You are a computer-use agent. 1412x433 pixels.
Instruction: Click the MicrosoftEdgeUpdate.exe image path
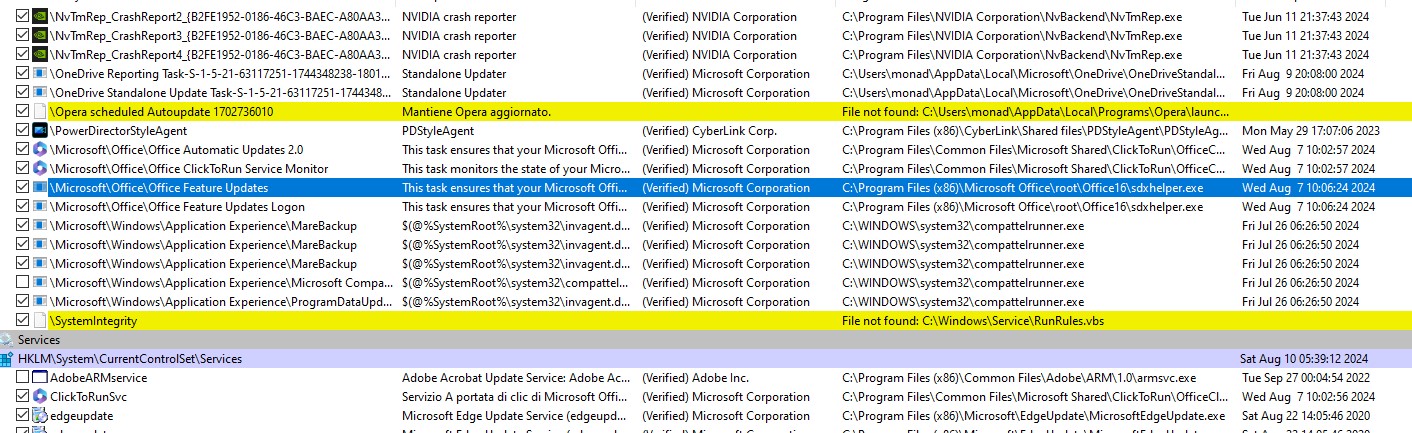tap(1034, 416)
